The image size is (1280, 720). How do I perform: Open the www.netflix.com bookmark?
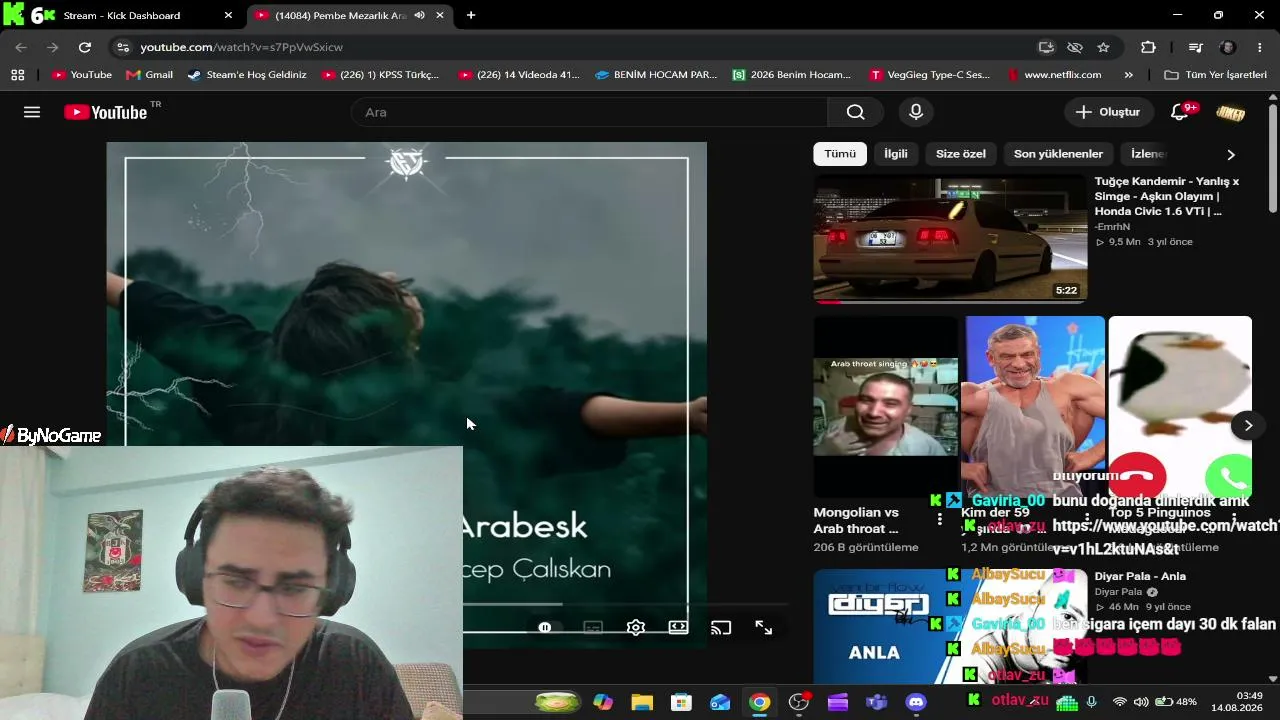pos(1054,75)
